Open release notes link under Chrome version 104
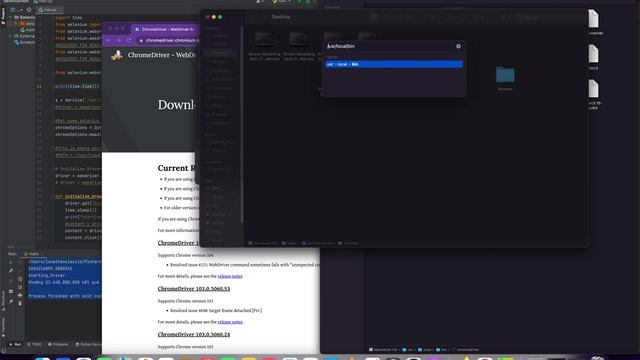The height and width of the screenshot is (360, 640). (x=230, y=276)
